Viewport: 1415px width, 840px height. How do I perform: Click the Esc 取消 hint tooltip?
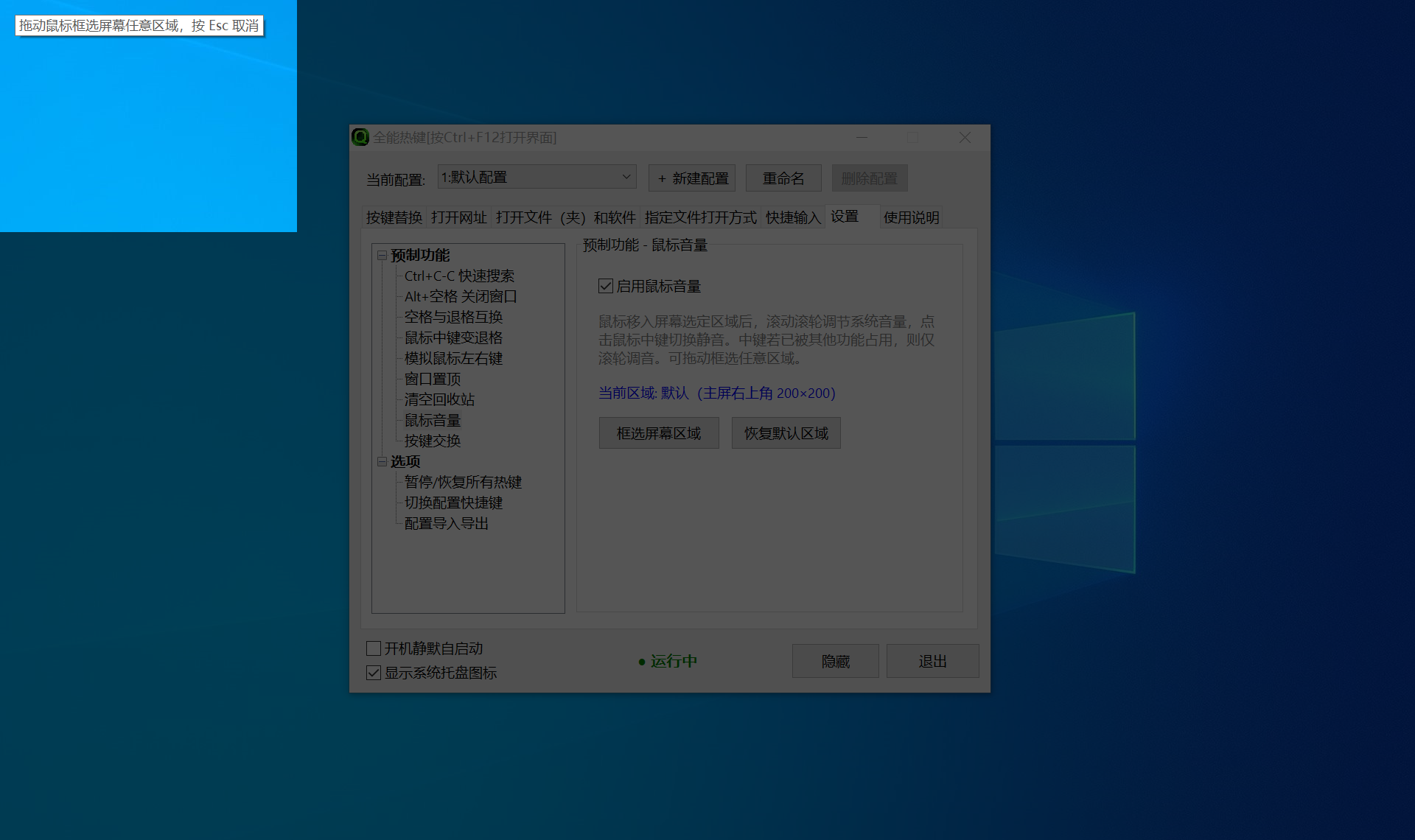(139, 26)
